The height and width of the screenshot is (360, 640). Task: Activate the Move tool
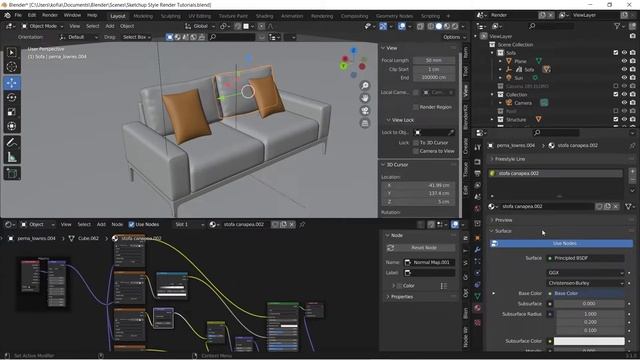pyautogui.click(x=11, y=83)
